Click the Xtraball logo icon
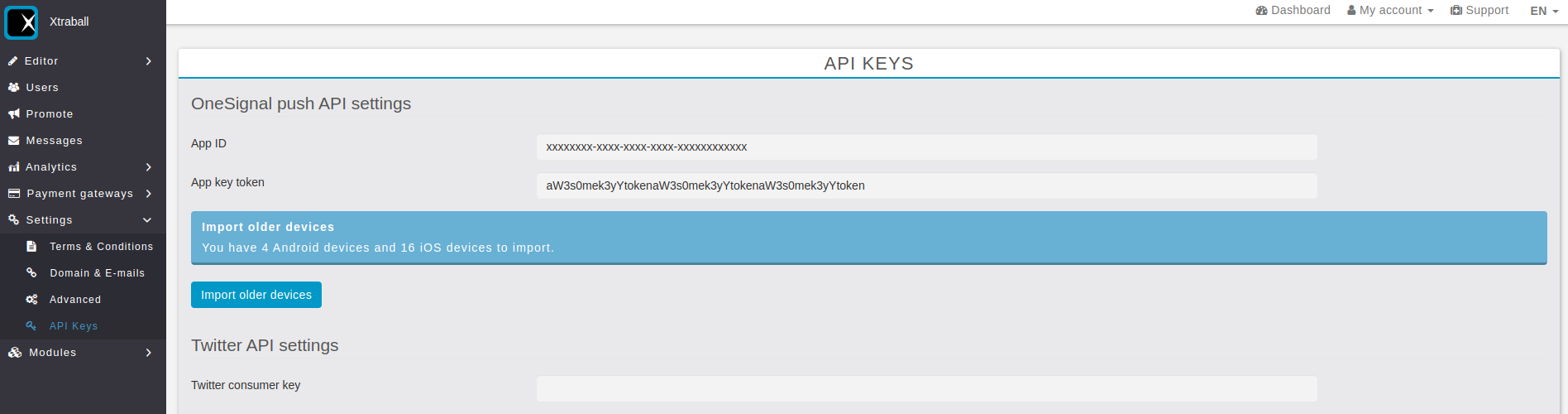Screen dimensions: 1568x414 tap(22, 22)
